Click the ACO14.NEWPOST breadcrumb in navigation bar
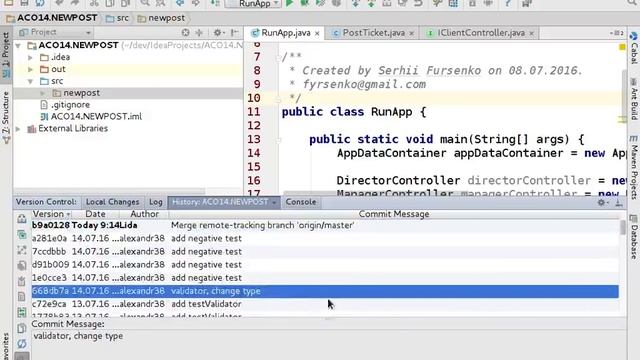The width and height of the screenshot is (640, 360). (x=52, y=18)
